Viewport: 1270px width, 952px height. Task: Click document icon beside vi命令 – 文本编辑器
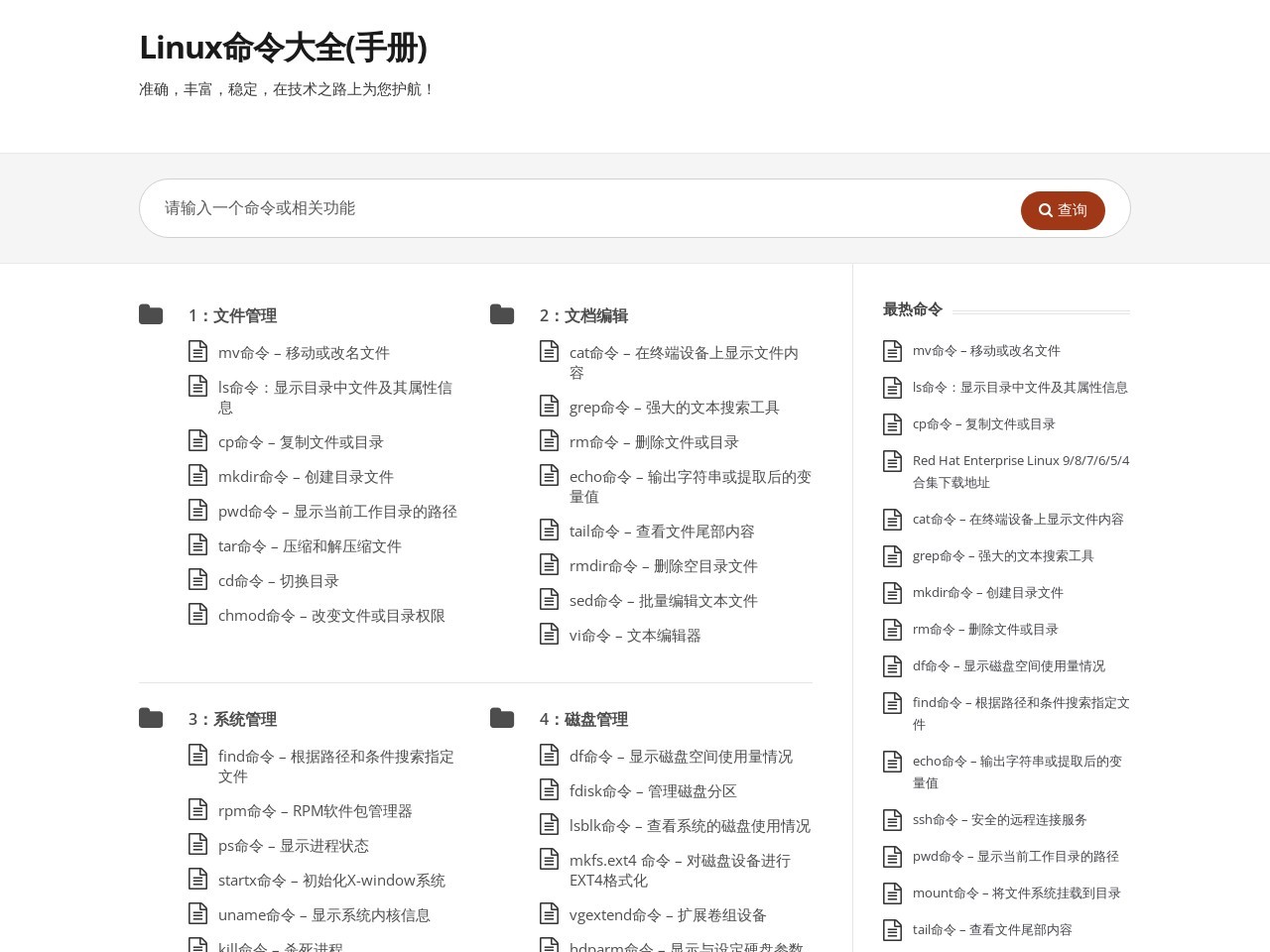[x=549, y=634]
